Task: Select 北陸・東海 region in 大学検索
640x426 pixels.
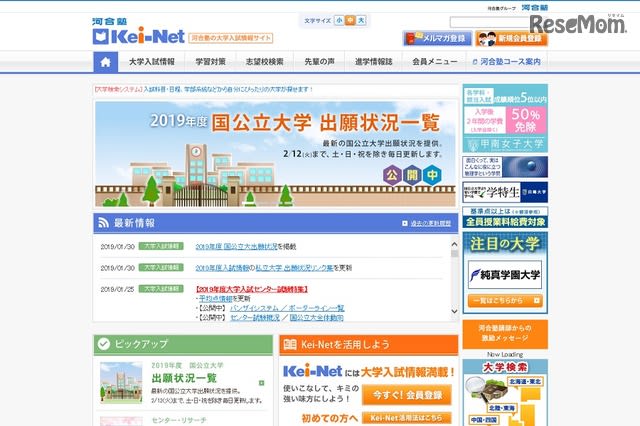Action: pyautogui.click(x=502, y=408)
